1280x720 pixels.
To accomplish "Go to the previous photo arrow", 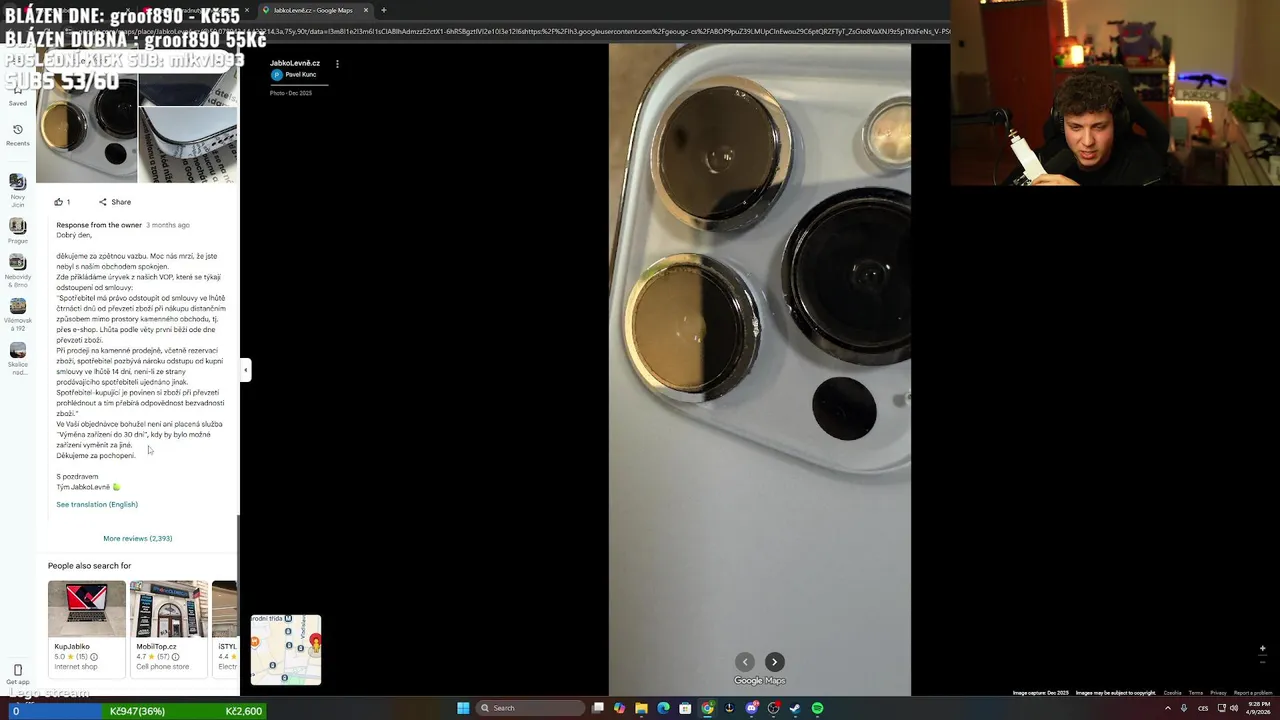I will click(x=745, y=662).
